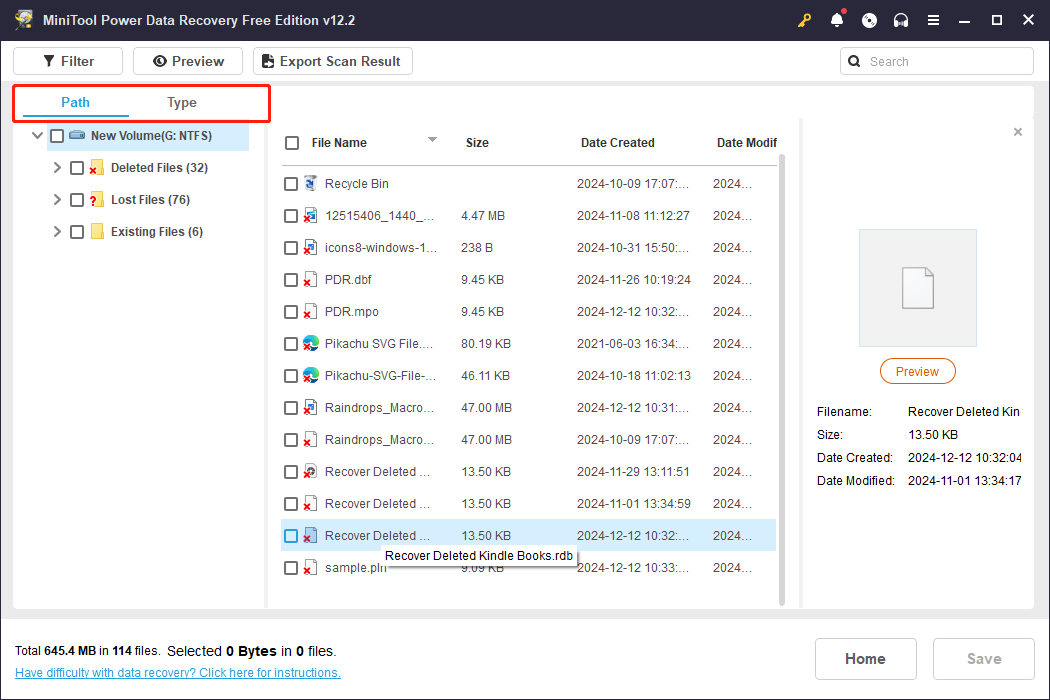Open the support headset icon

point(901,20)
